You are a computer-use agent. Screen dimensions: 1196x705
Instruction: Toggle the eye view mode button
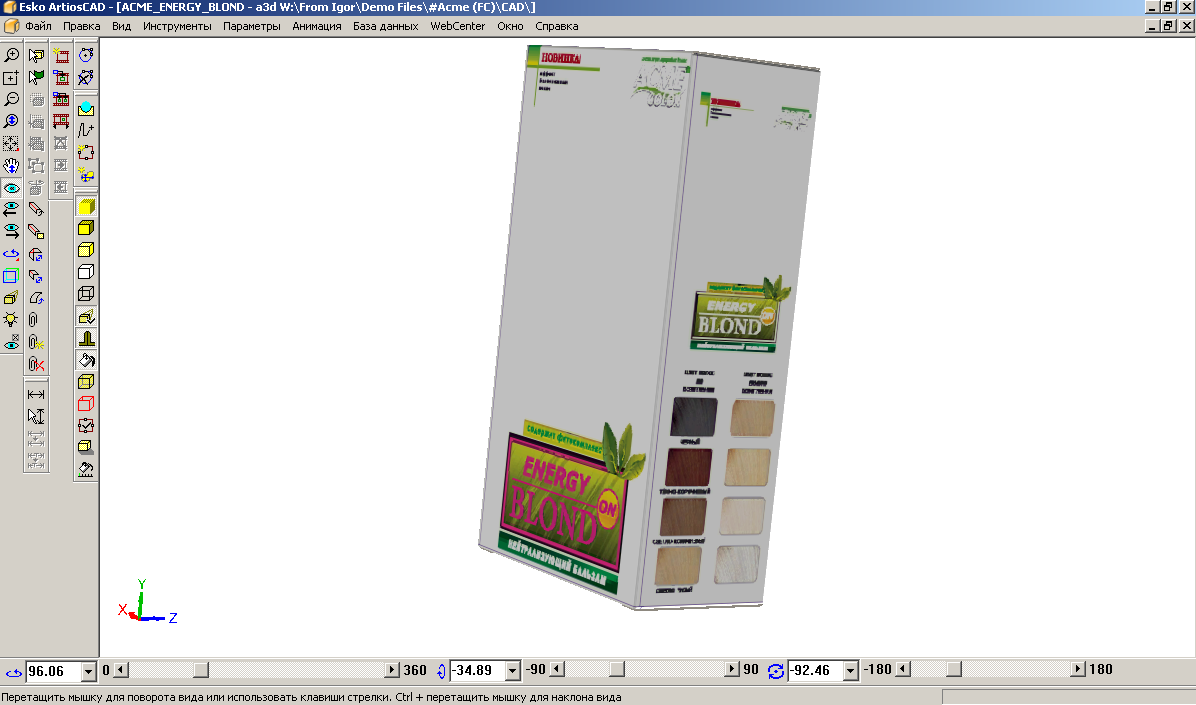(11, 188)
